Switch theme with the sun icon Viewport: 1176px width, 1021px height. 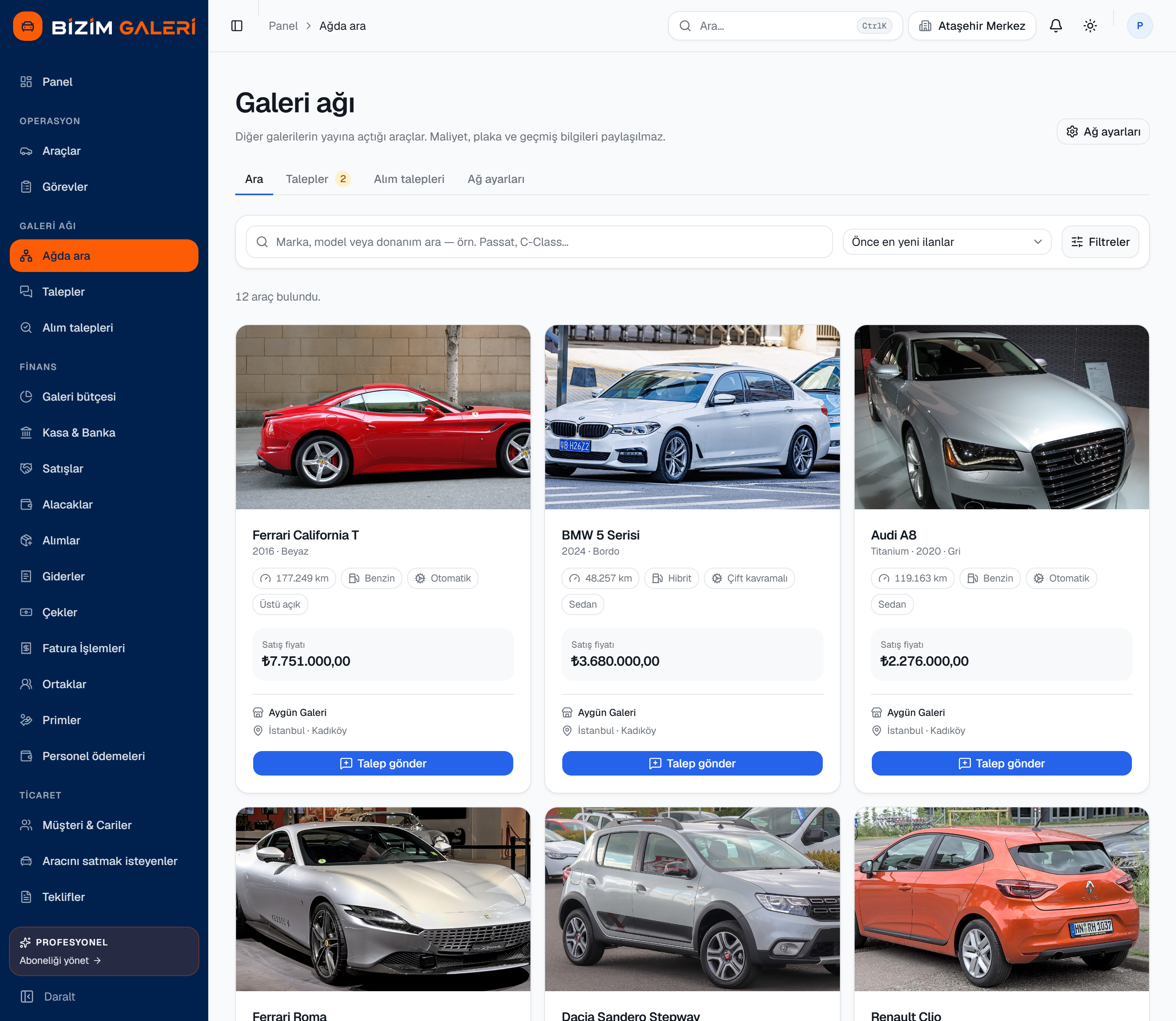[x=1089, y=26]
